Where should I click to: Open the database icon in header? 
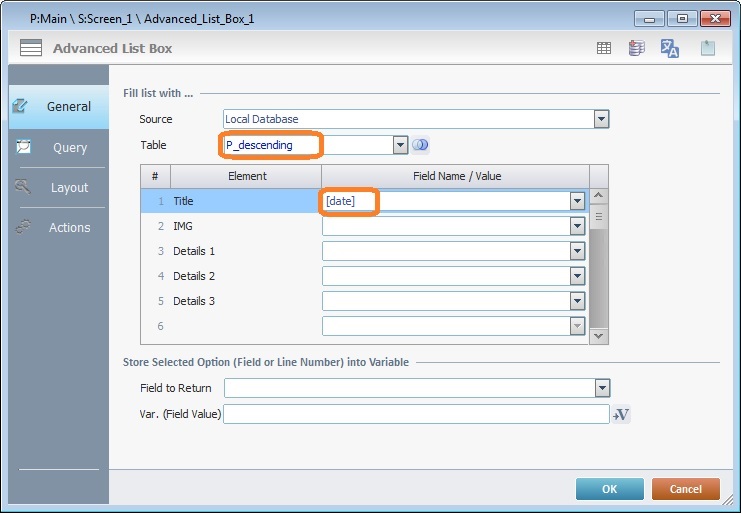(637, 48)
